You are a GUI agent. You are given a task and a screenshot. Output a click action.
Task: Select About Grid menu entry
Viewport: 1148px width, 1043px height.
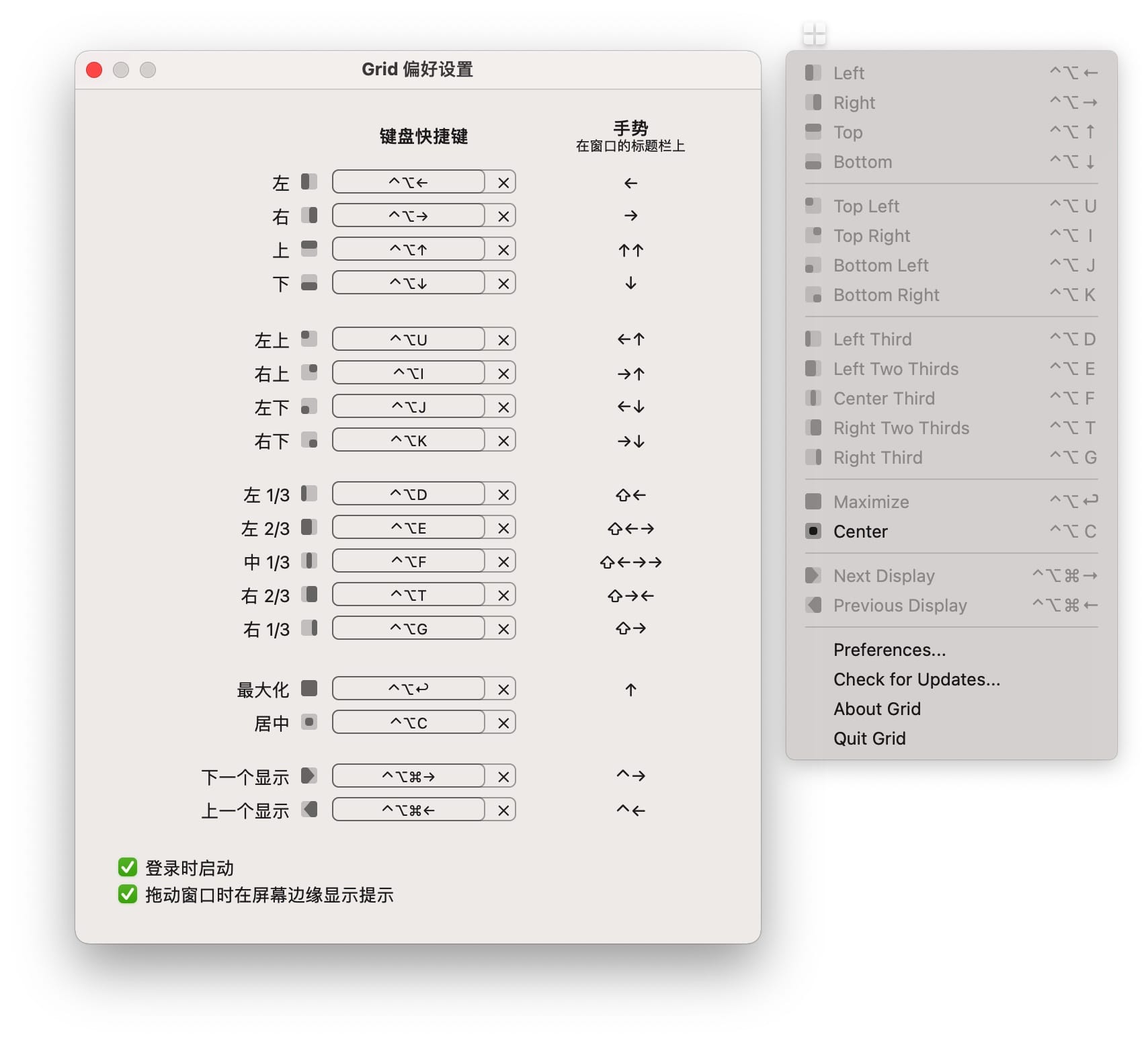tap(876, 709)
